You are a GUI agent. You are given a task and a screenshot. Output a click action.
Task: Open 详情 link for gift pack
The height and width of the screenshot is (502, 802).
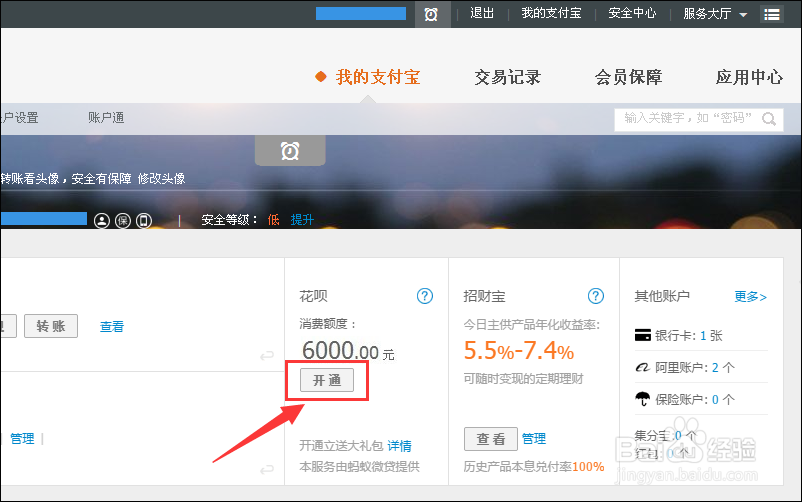click(x=399, y=446)
